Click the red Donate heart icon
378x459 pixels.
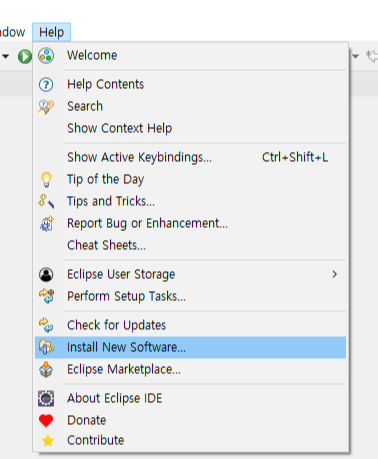(x=46, y=421)
